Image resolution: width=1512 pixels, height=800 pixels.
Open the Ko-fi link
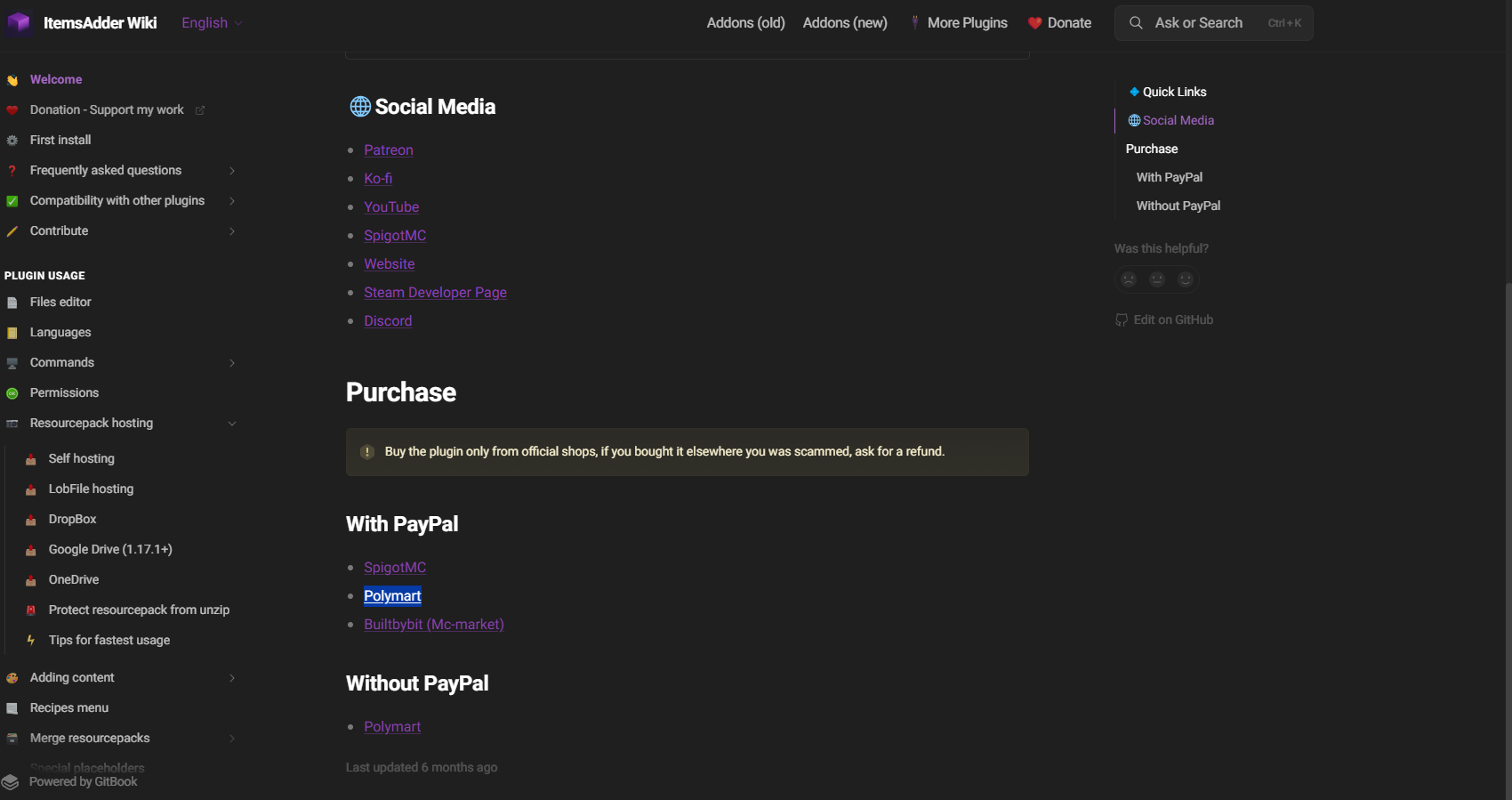click(x=378, y=179)
